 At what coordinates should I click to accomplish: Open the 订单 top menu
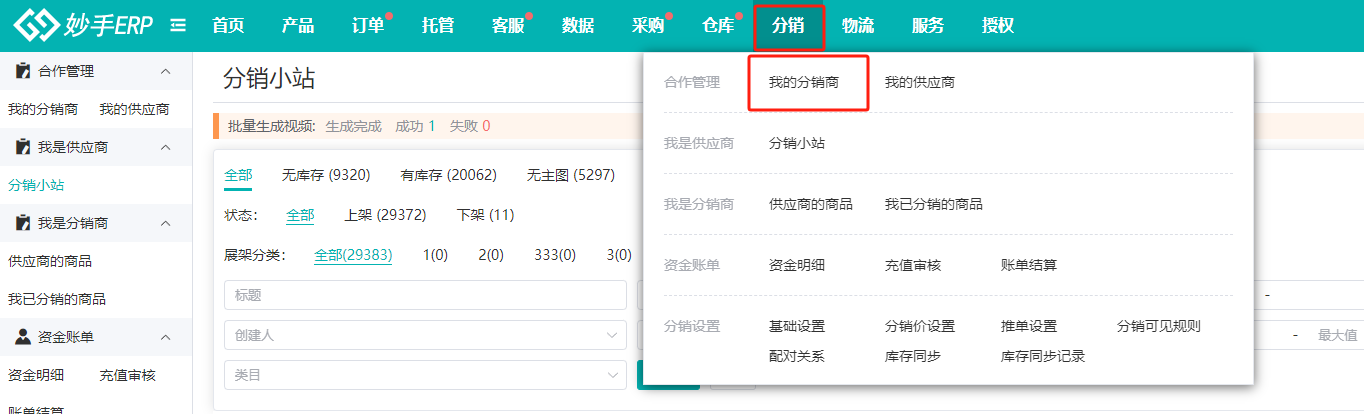368,26
